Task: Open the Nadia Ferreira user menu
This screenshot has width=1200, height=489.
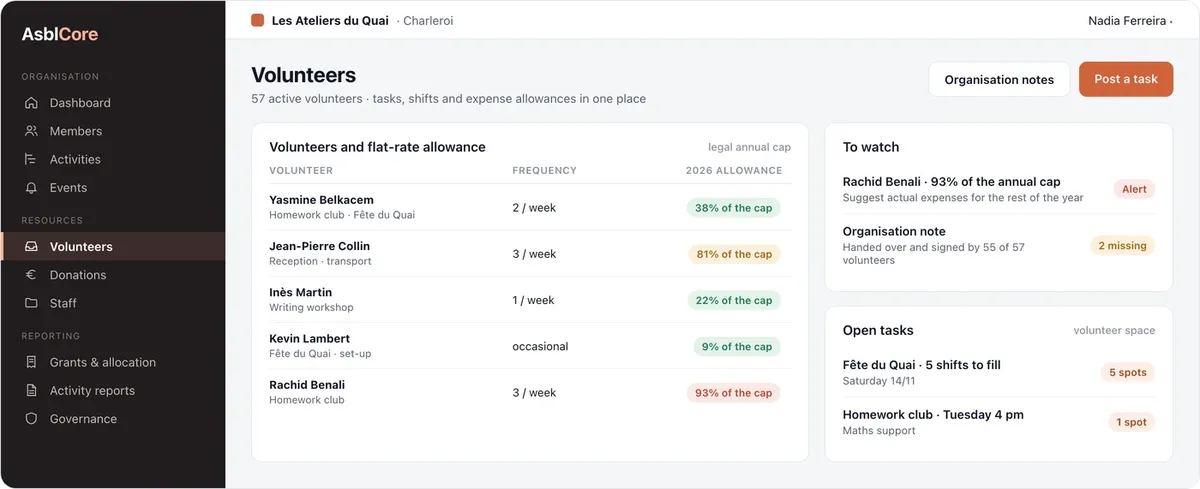Action: (x=1130, y=20)
